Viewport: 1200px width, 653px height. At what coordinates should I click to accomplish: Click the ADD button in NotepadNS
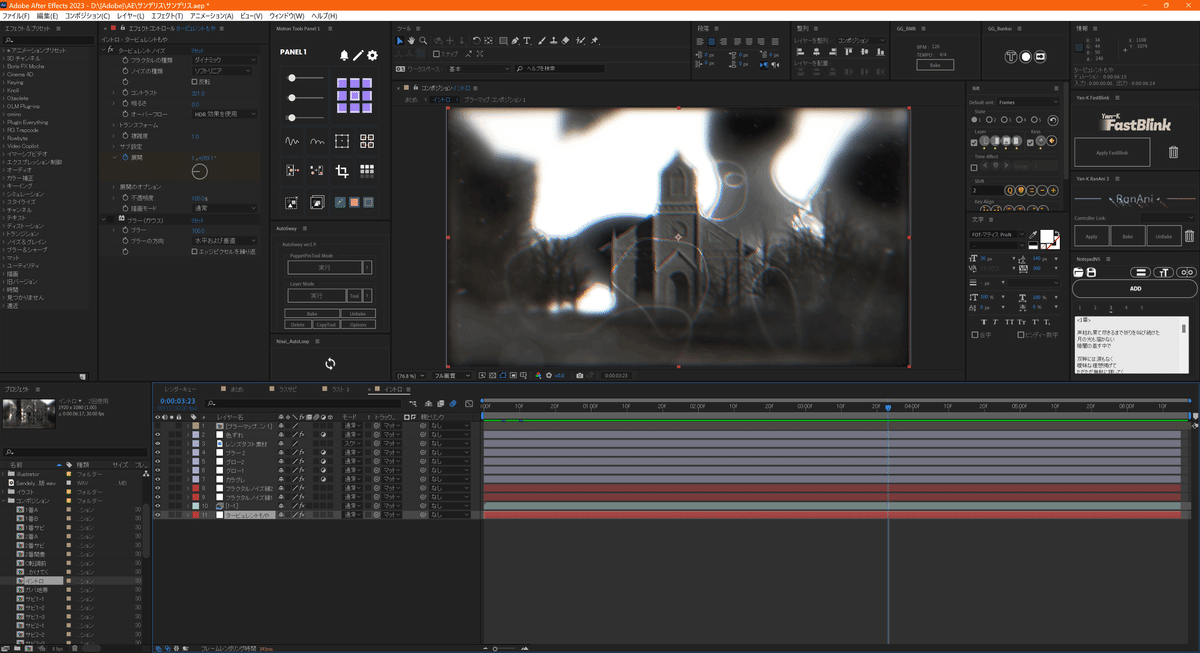pyautogui.click(x=1135, y=288)
